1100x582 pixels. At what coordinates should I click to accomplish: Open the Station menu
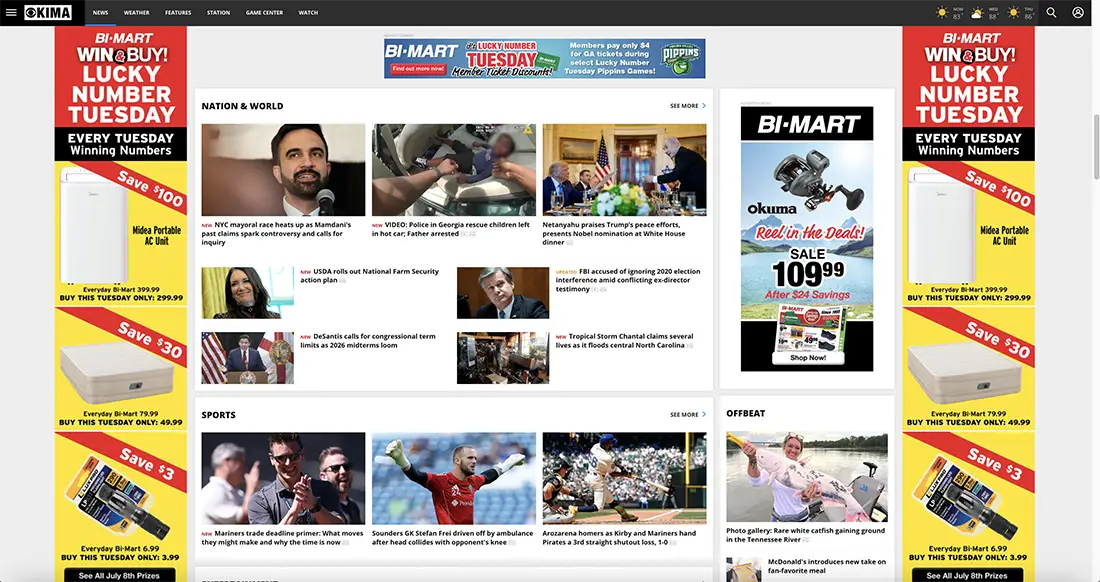(218, 13)
